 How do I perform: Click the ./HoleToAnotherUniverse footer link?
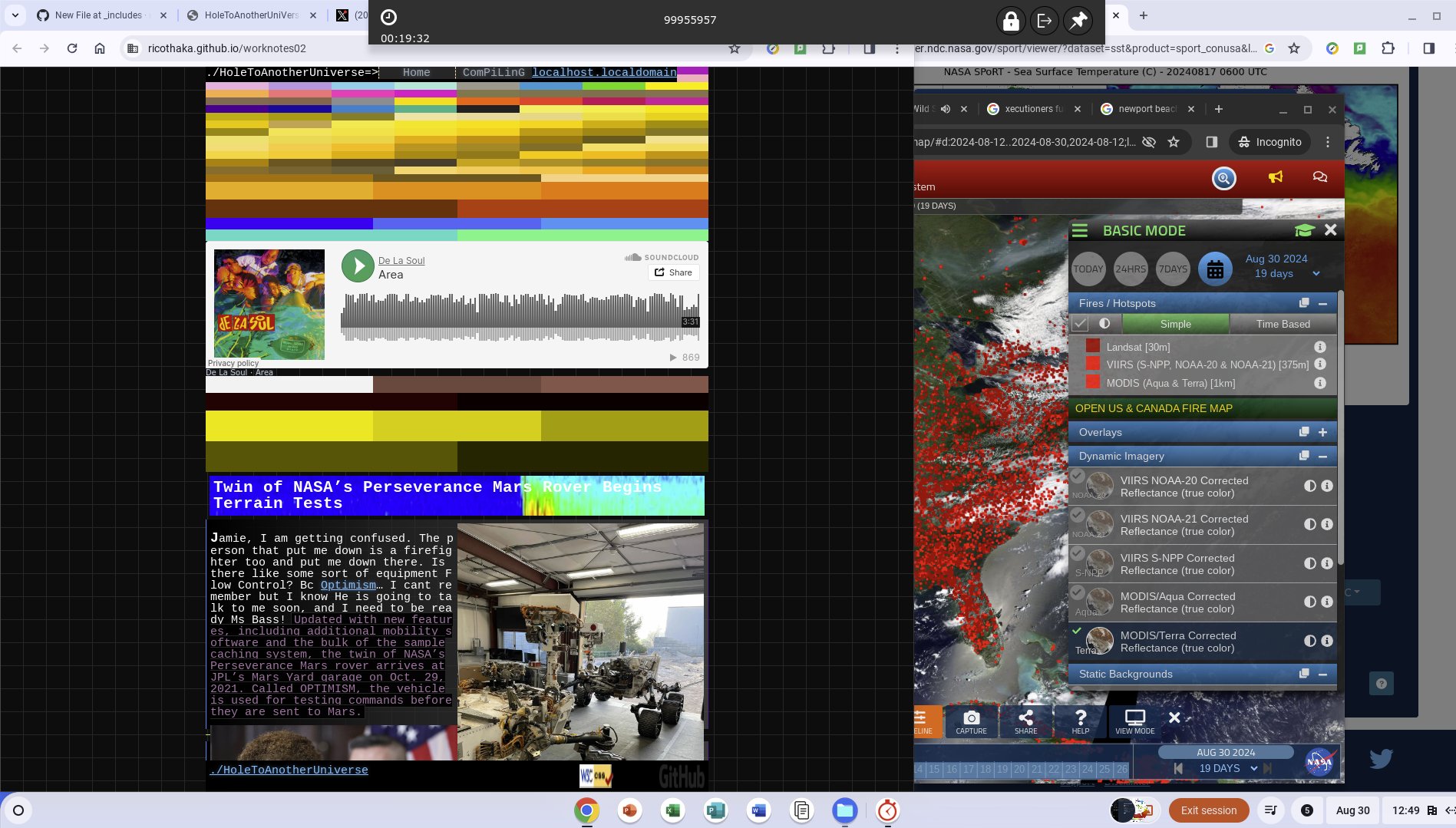289,770
